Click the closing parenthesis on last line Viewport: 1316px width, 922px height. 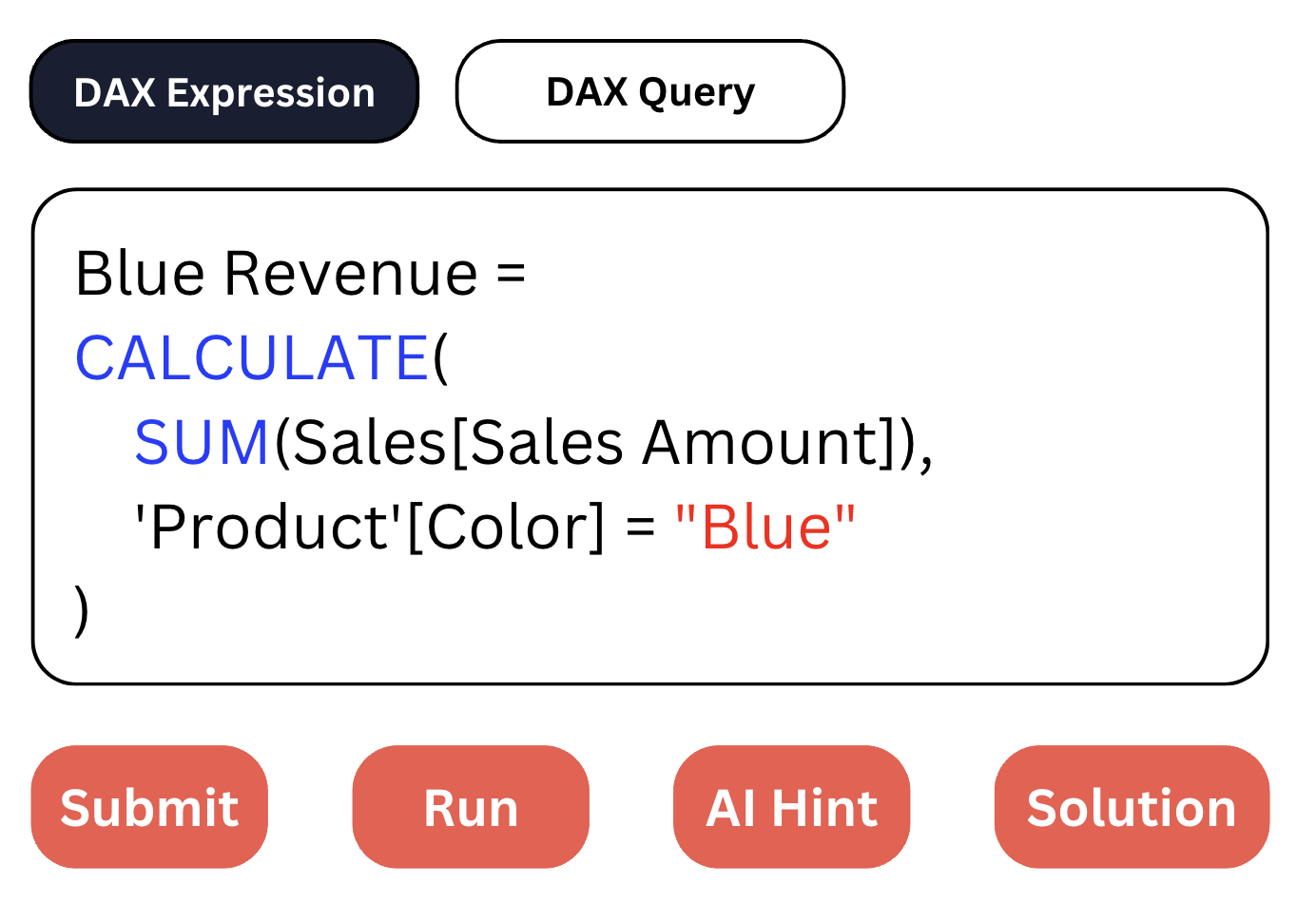click(x=82, y=611)
